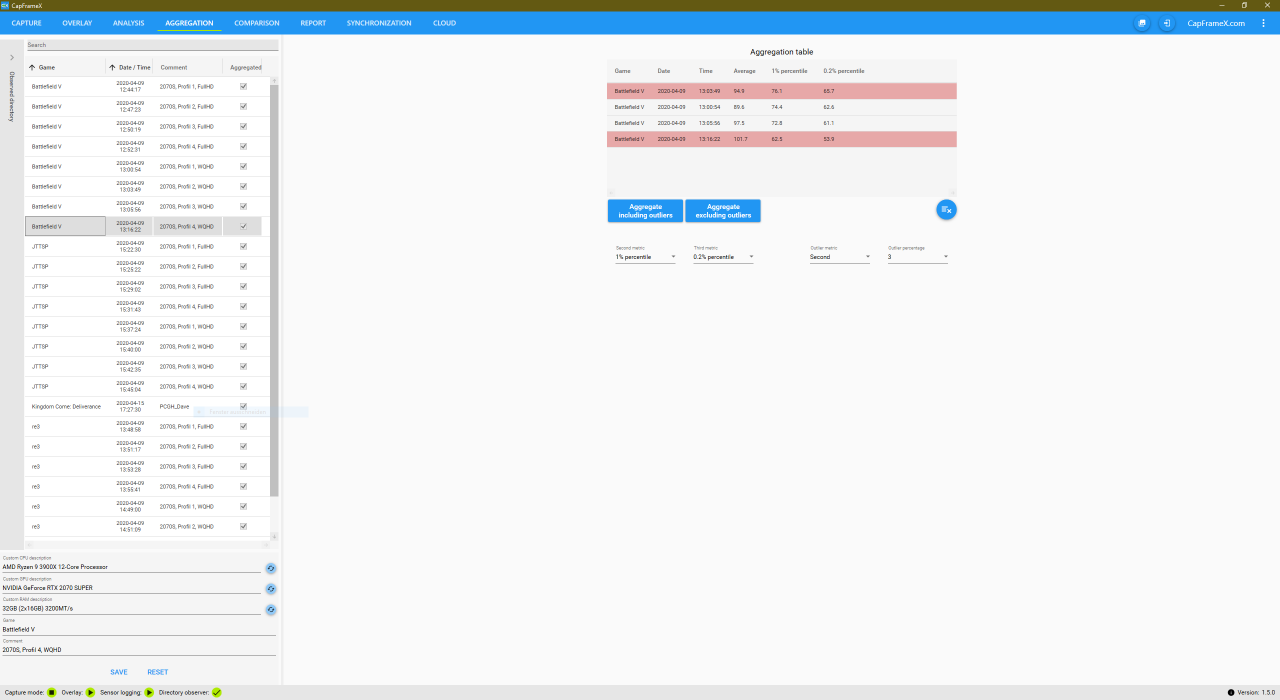Click the Aggregated column header
Screen dimensions: 1280x700
(246, 67)
